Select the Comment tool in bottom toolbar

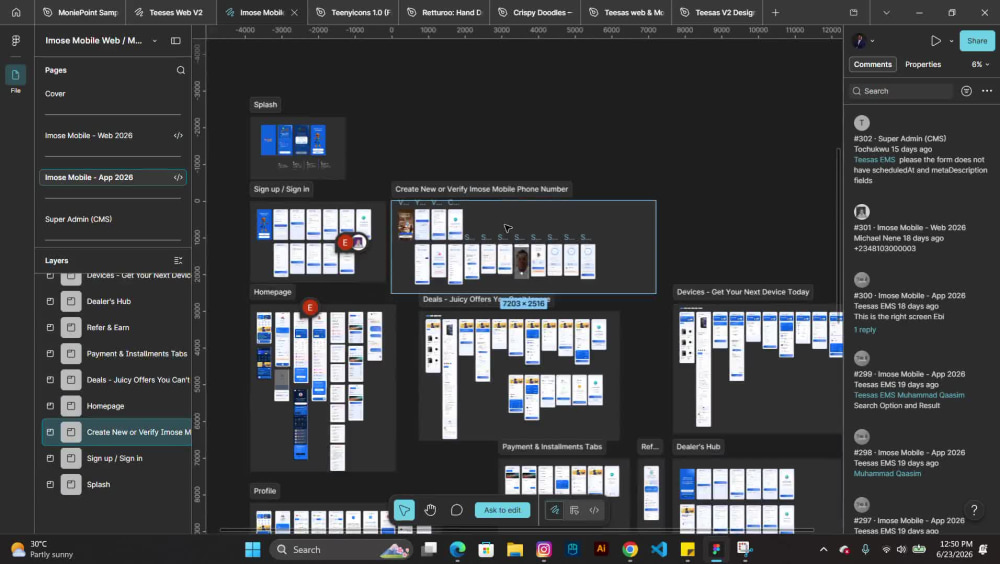tap(457, 510)
